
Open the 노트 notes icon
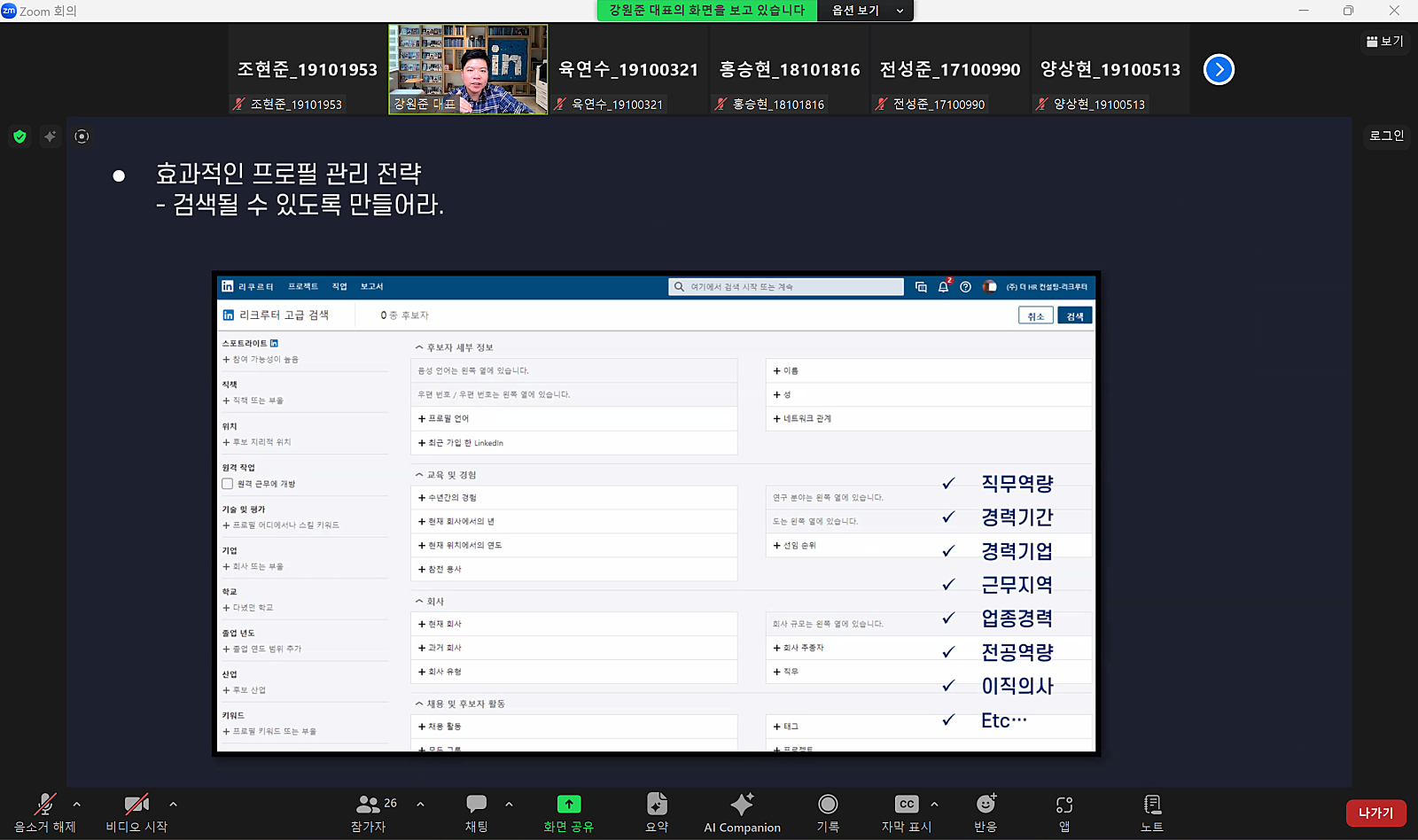[1152, 804]
